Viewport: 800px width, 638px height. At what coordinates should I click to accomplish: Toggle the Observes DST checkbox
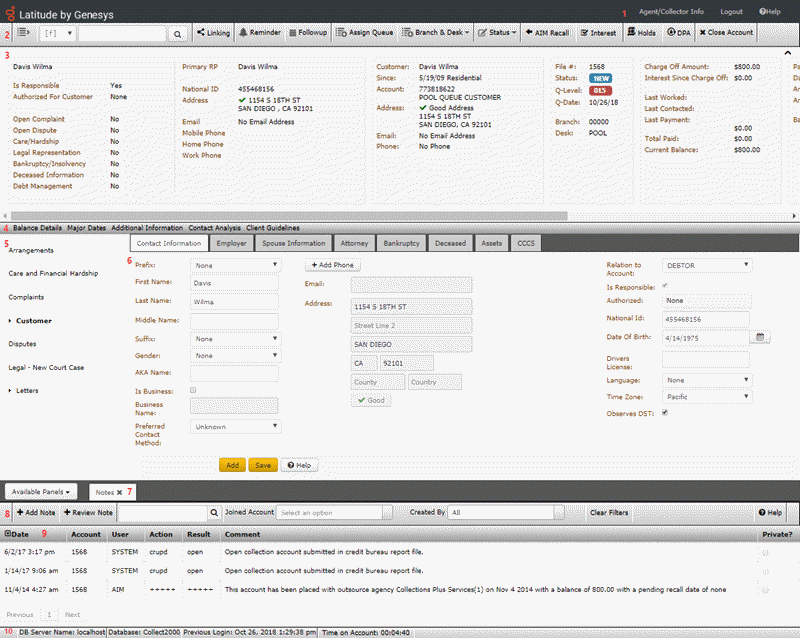(665, 412)
